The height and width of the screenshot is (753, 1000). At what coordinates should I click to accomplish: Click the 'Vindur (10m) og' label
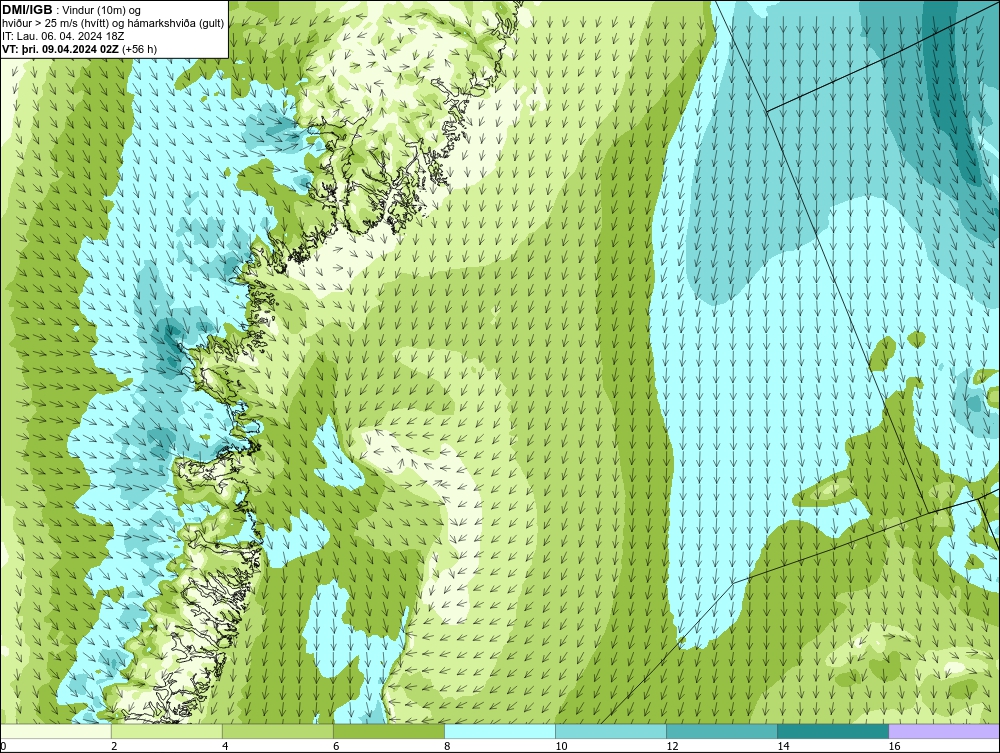103,11
